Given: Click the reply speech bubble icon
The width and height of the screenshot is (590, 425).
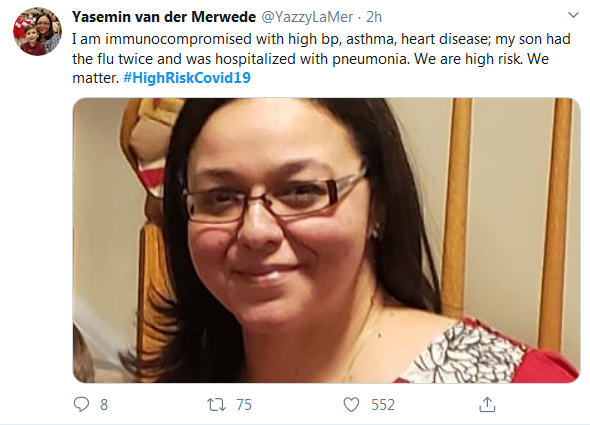Looking at the screenshot, I should tap(81, 405).
